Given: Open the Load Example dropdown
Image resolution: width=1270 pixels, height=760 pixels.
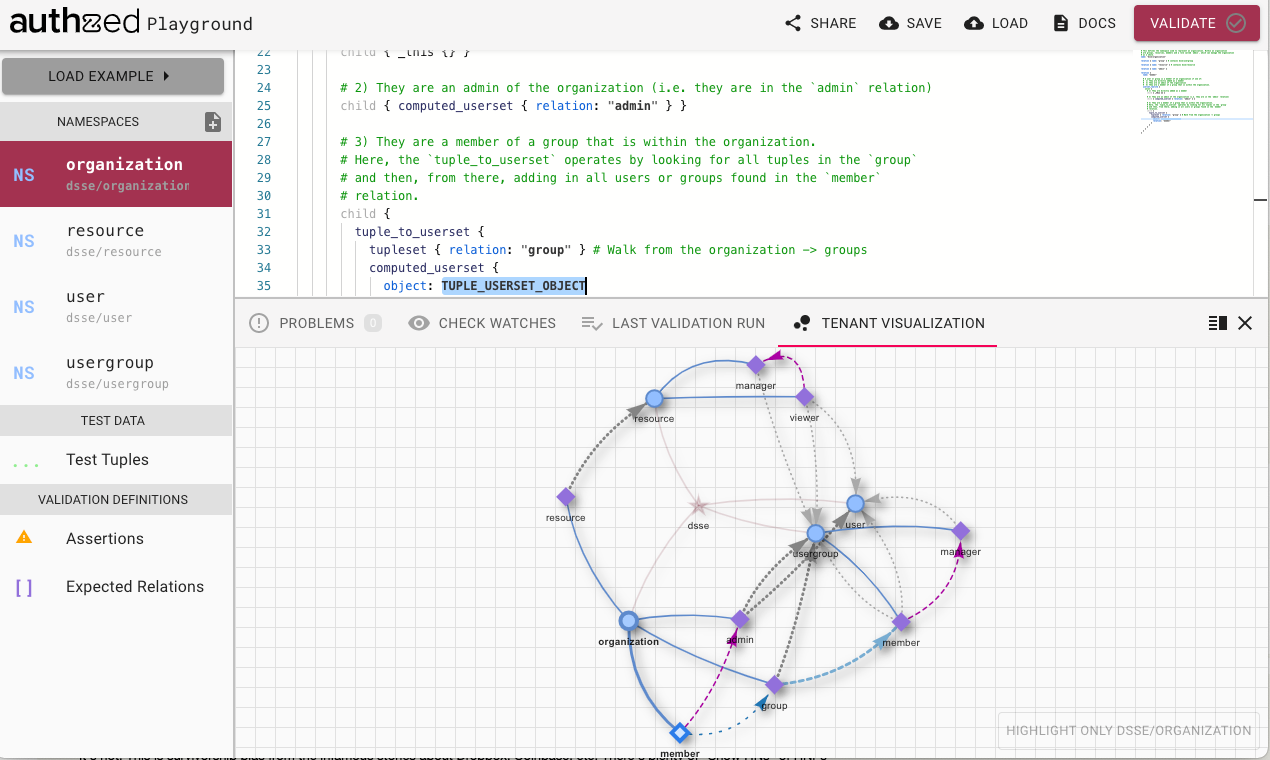Looking at the screenshot, I should click(112, 76).
